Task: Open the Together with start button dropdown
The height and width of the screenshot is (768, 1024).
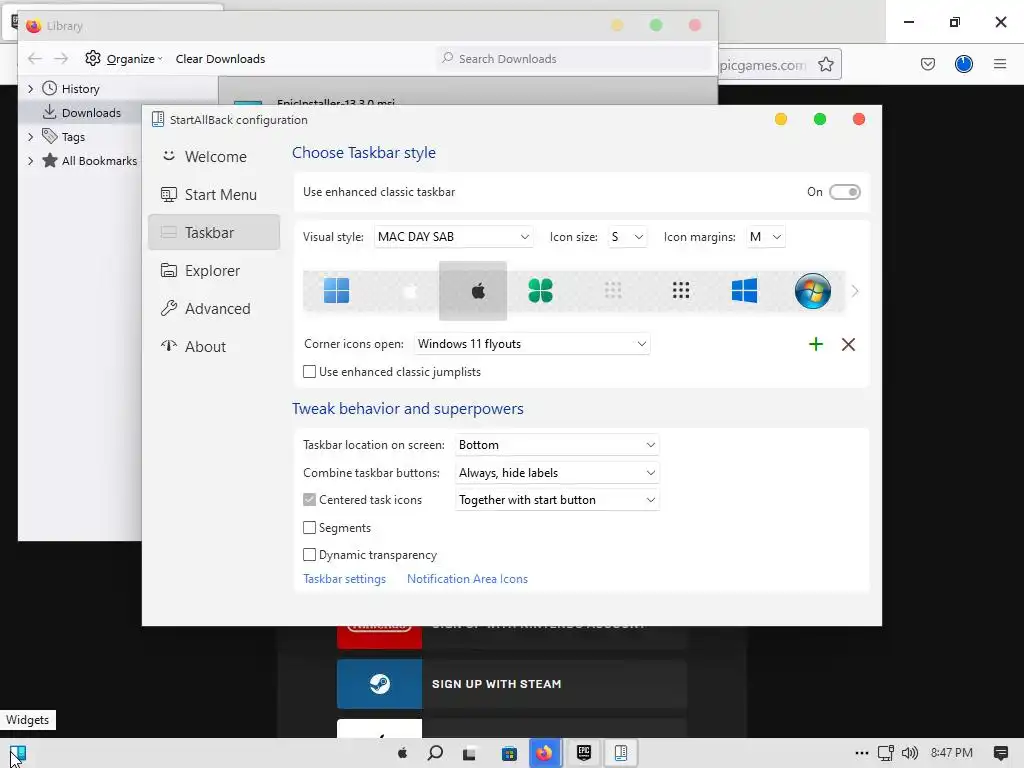Action: coord(556,500)
